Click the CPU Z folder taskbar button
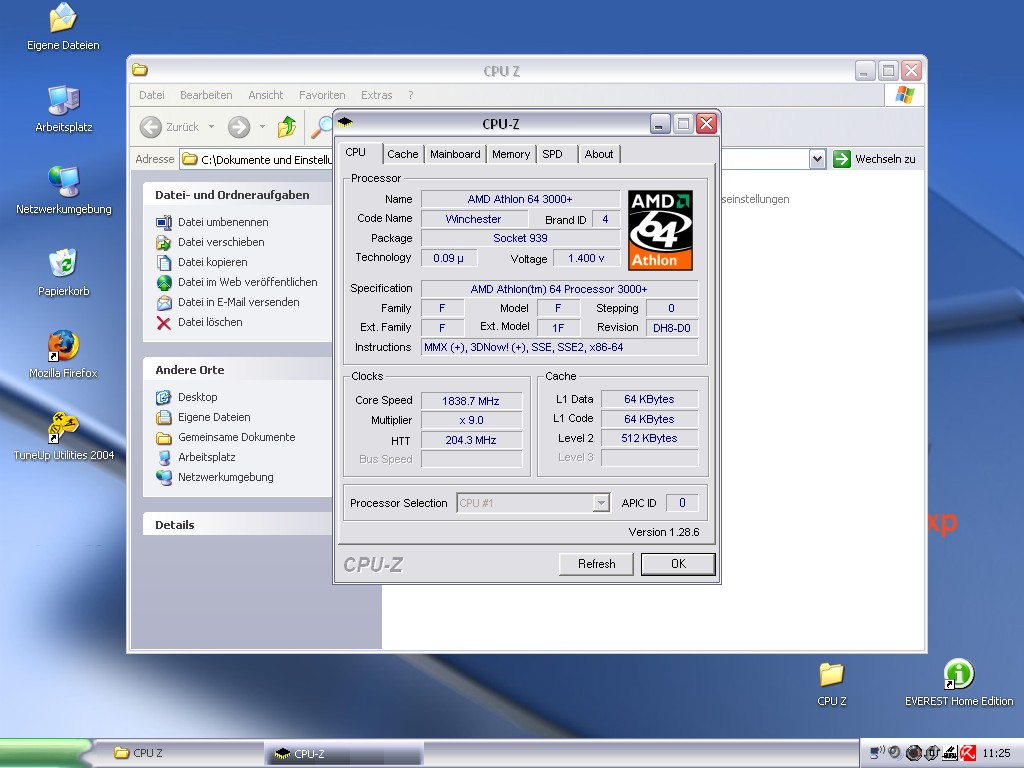 180,753
